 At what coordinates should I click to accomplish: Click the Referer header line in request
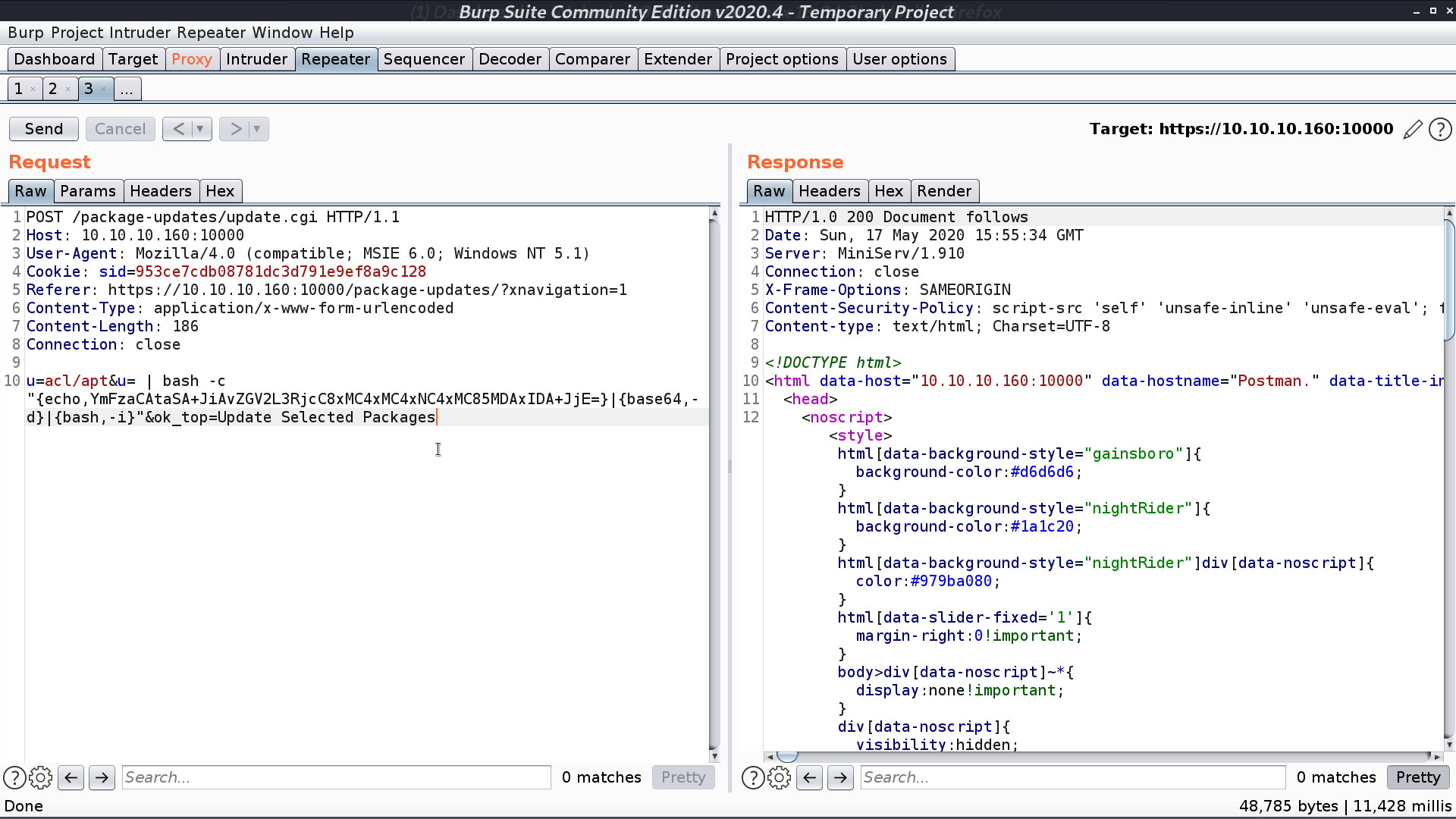point(327,290)
